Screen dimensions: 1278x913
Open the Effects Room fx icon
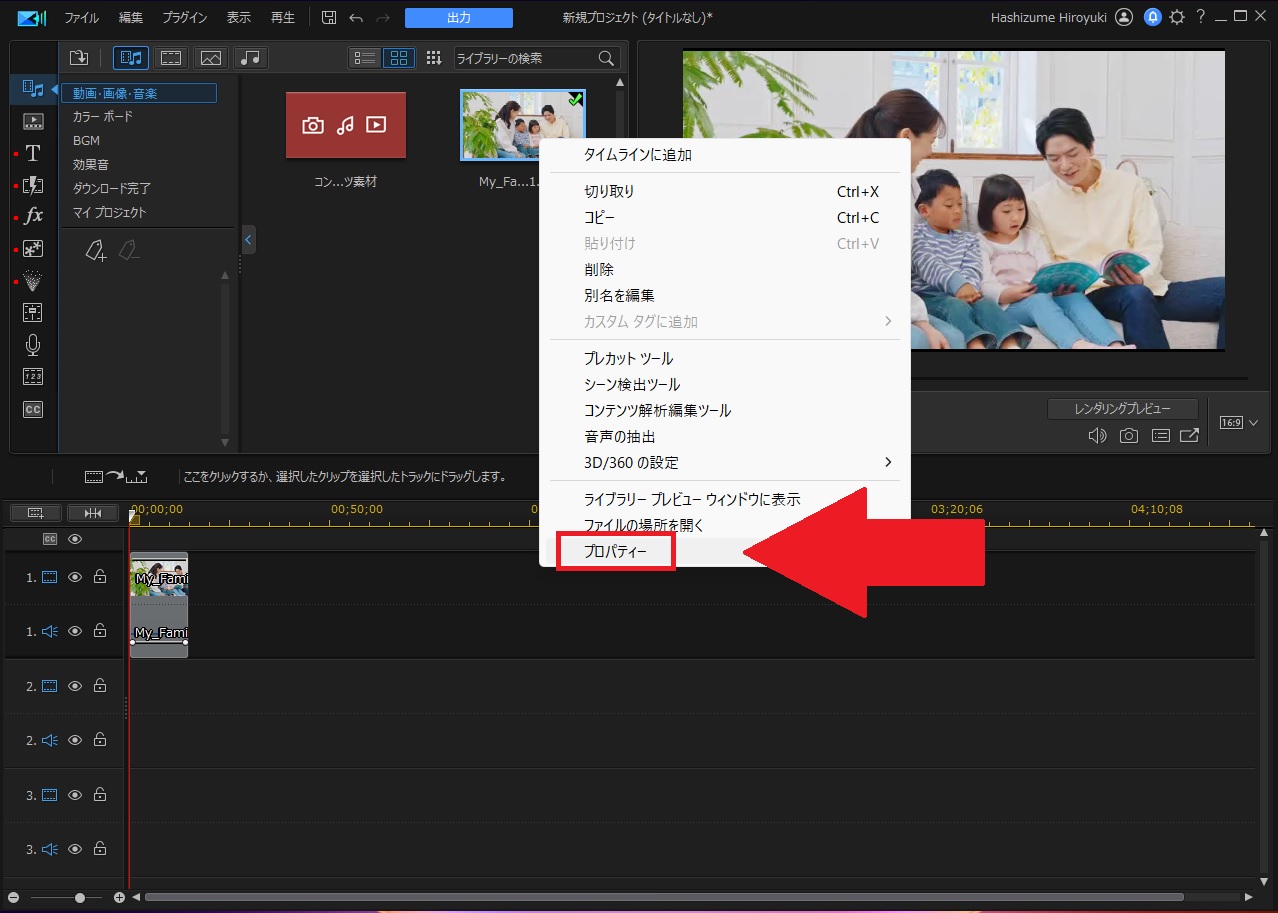(33, 216)
